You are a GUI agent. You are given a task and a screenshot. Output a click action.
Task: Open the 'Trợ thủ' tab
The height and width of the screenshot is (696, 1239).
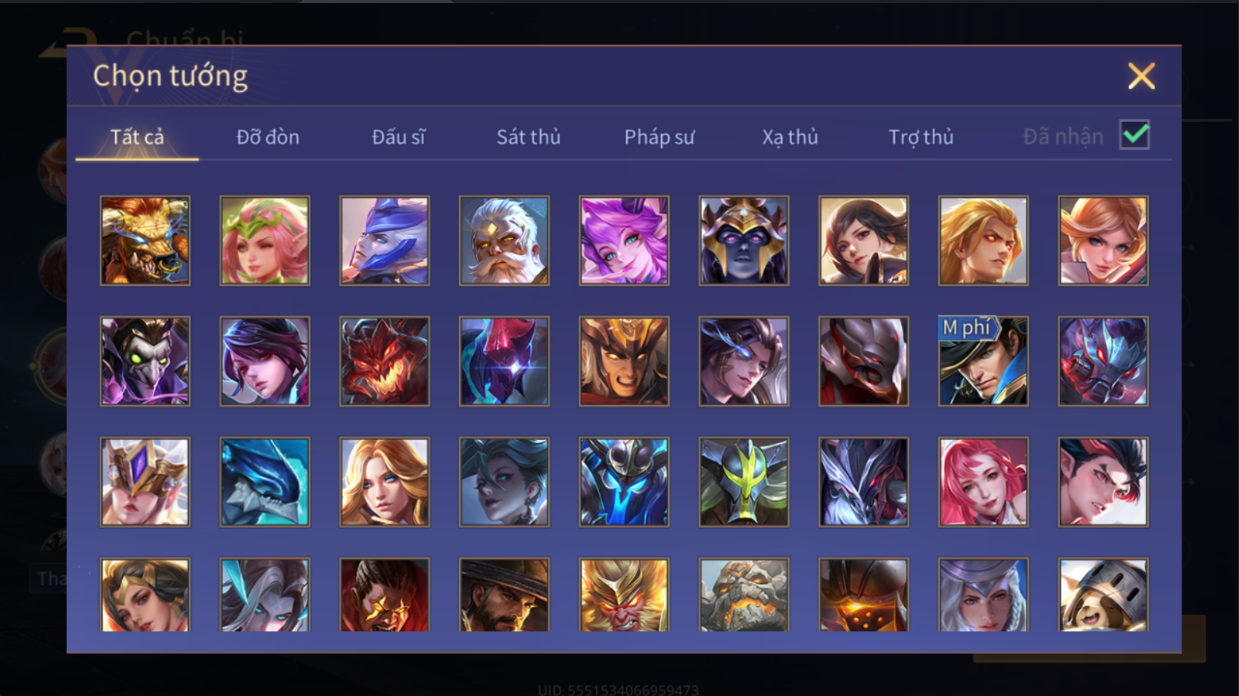click(x=920, y=137)
